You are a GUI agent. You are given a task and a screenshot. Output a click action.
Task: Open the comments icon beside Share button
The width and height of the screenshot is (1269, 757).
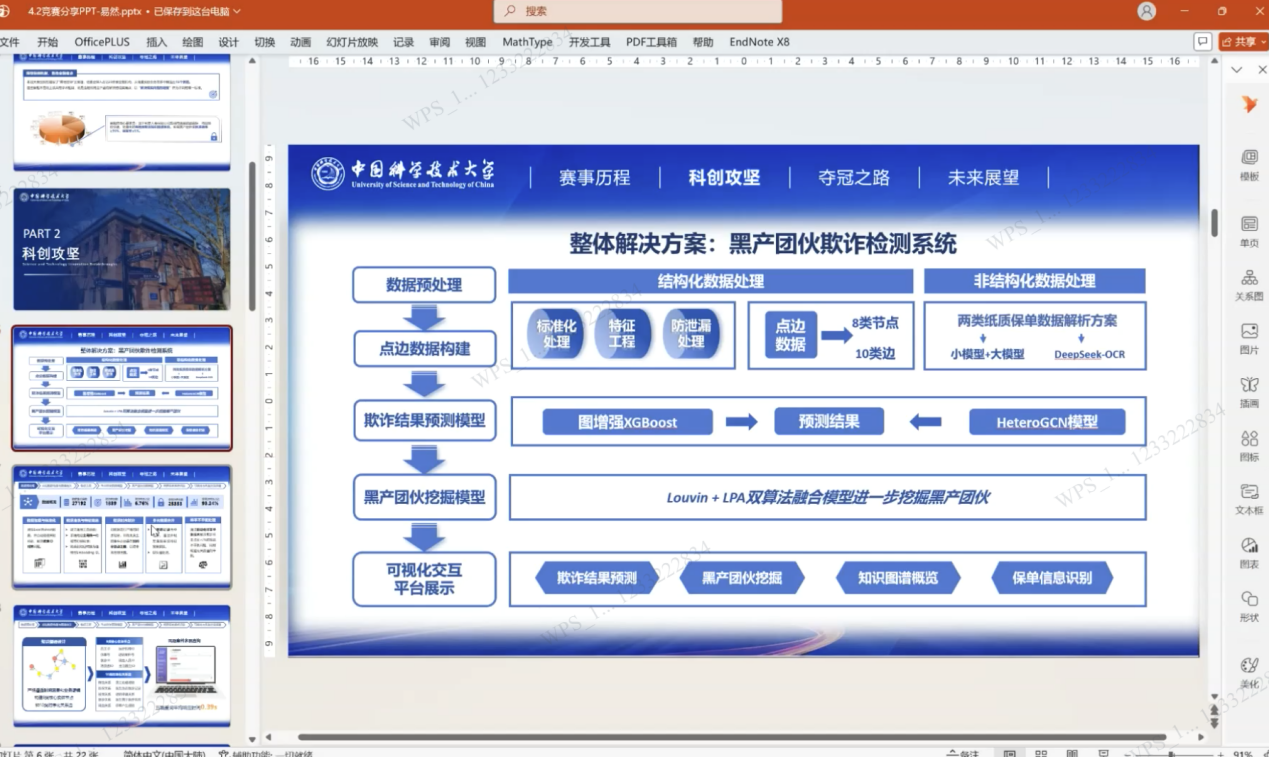1203,42
